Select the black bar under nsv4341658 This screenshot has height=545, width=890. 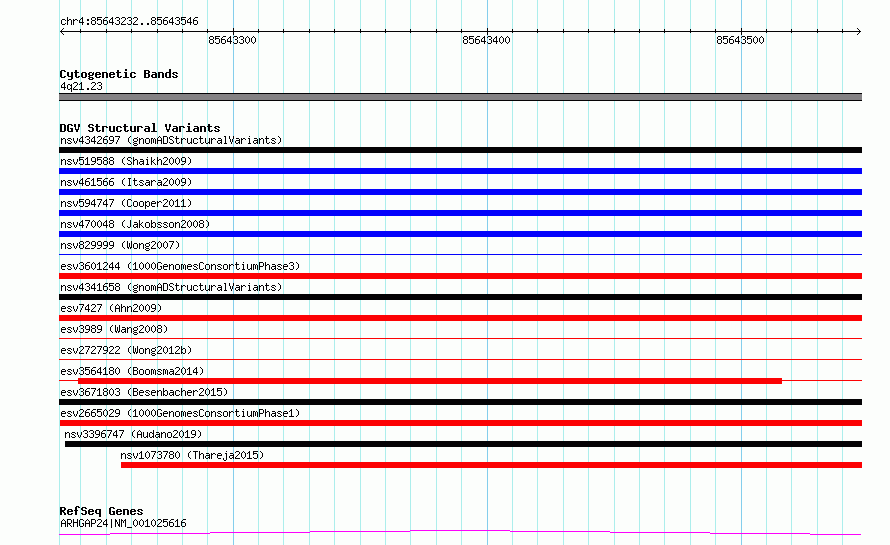[x=460, y=297]
